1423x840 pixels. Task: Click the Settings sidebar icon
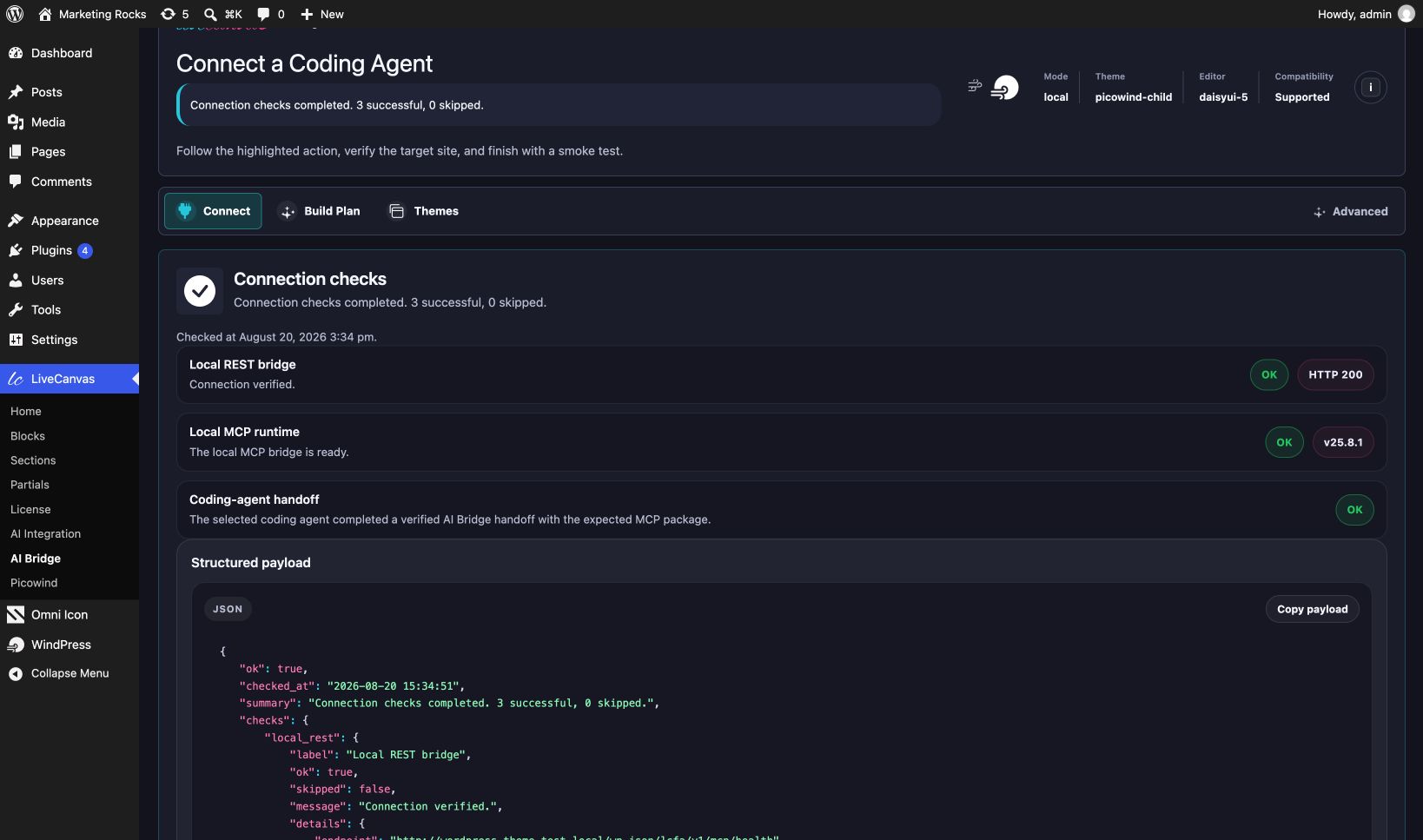click(x=16, y=340)
